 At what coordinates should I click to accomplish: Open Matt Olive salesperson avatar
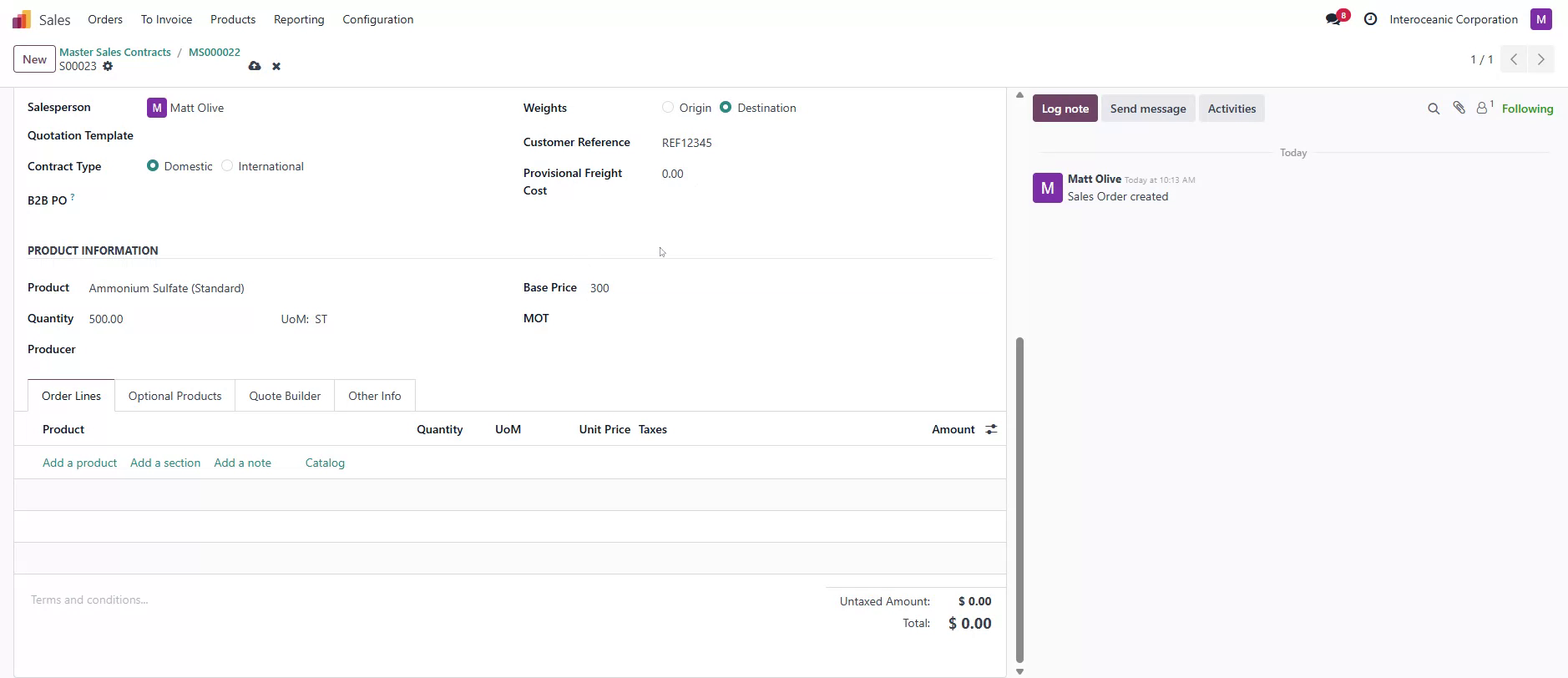(156, 108)
